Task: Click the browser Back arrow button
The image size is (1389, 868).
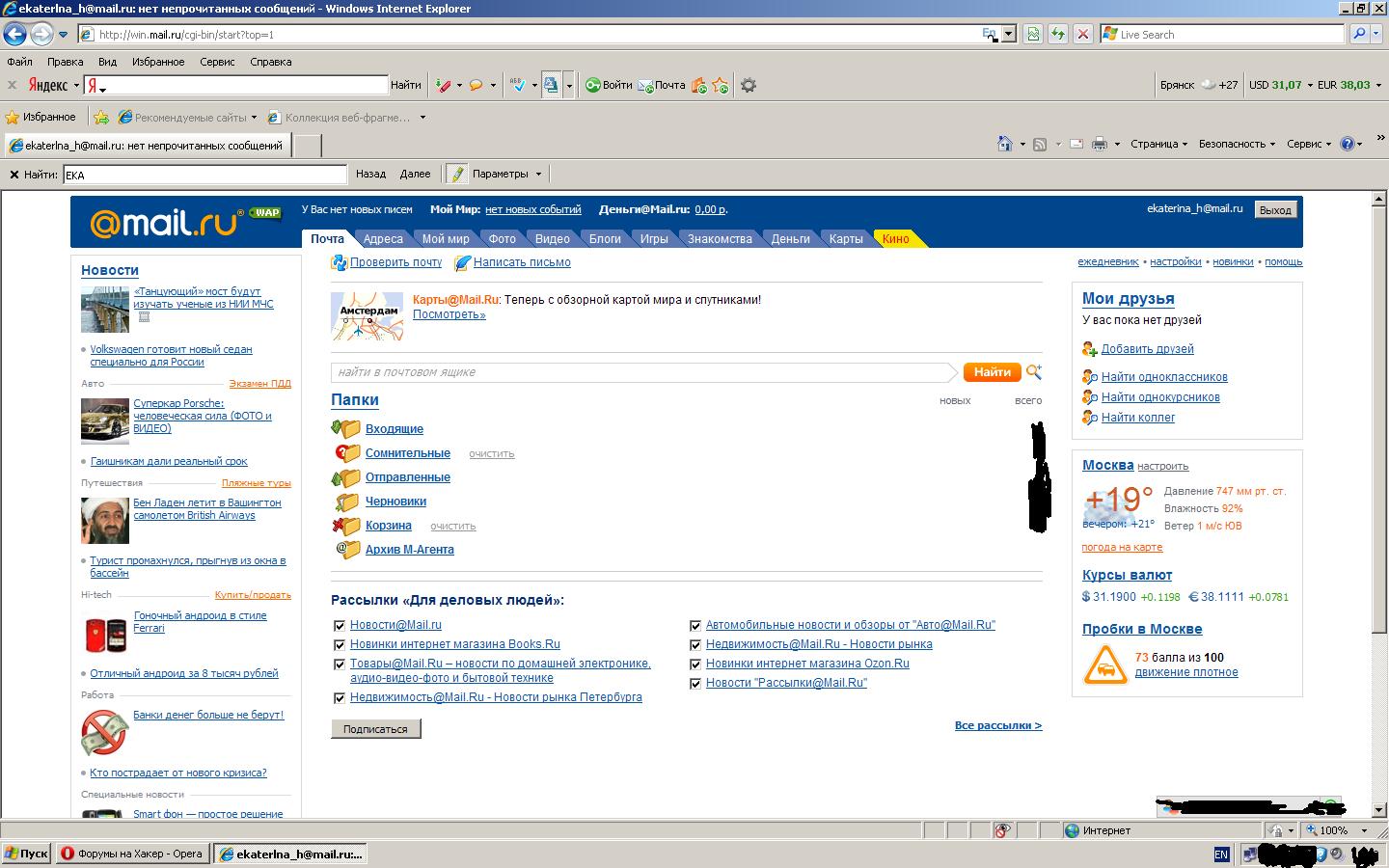Action: coord(14,34)
